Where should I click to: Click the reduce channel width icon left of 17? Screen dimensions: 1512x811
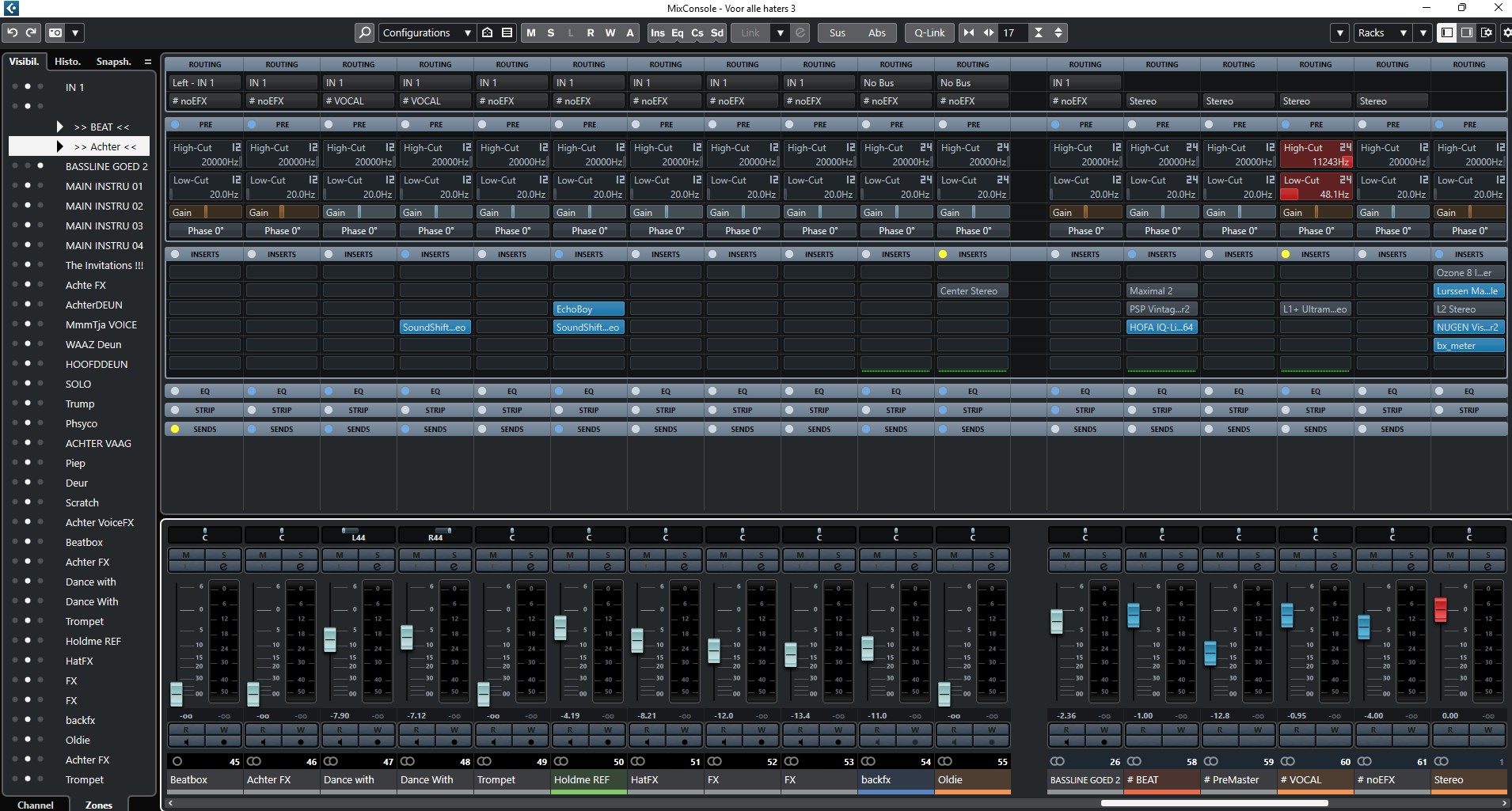(x=969, y=32)
